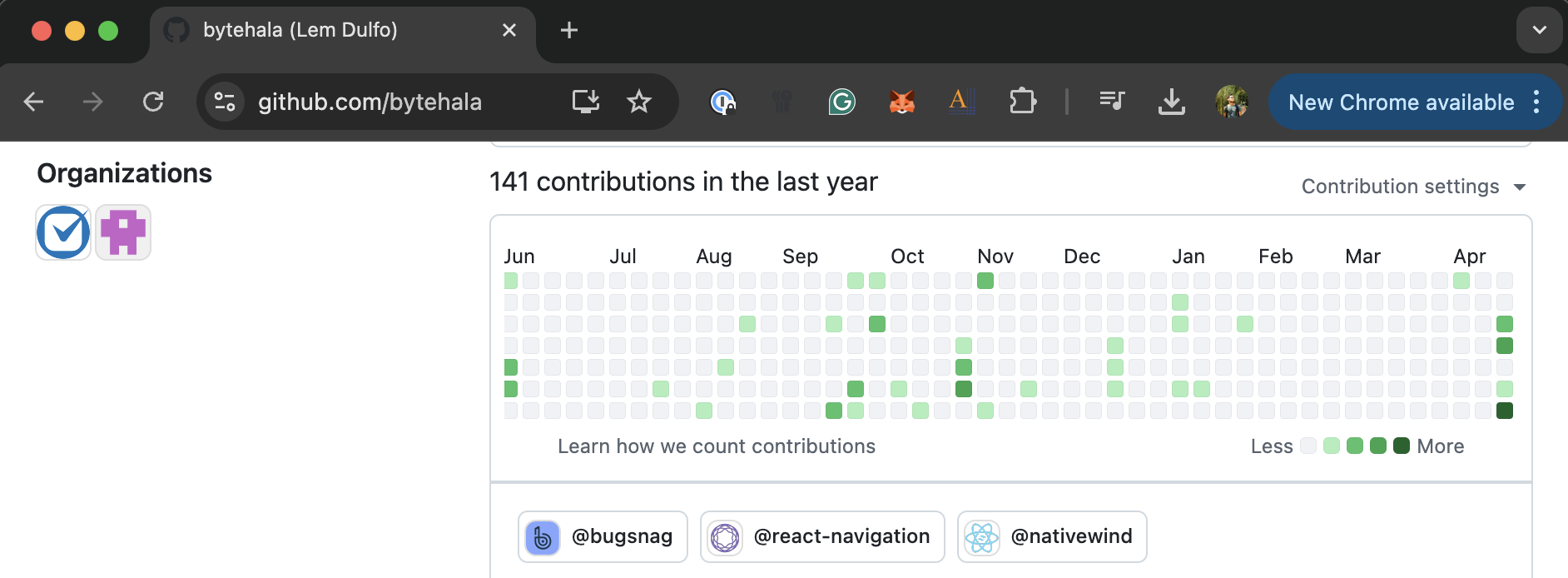Open the Chrome profile avatar
Image resolution: width=1568 pixels, height=578 pixels.
click(1232, 102)
